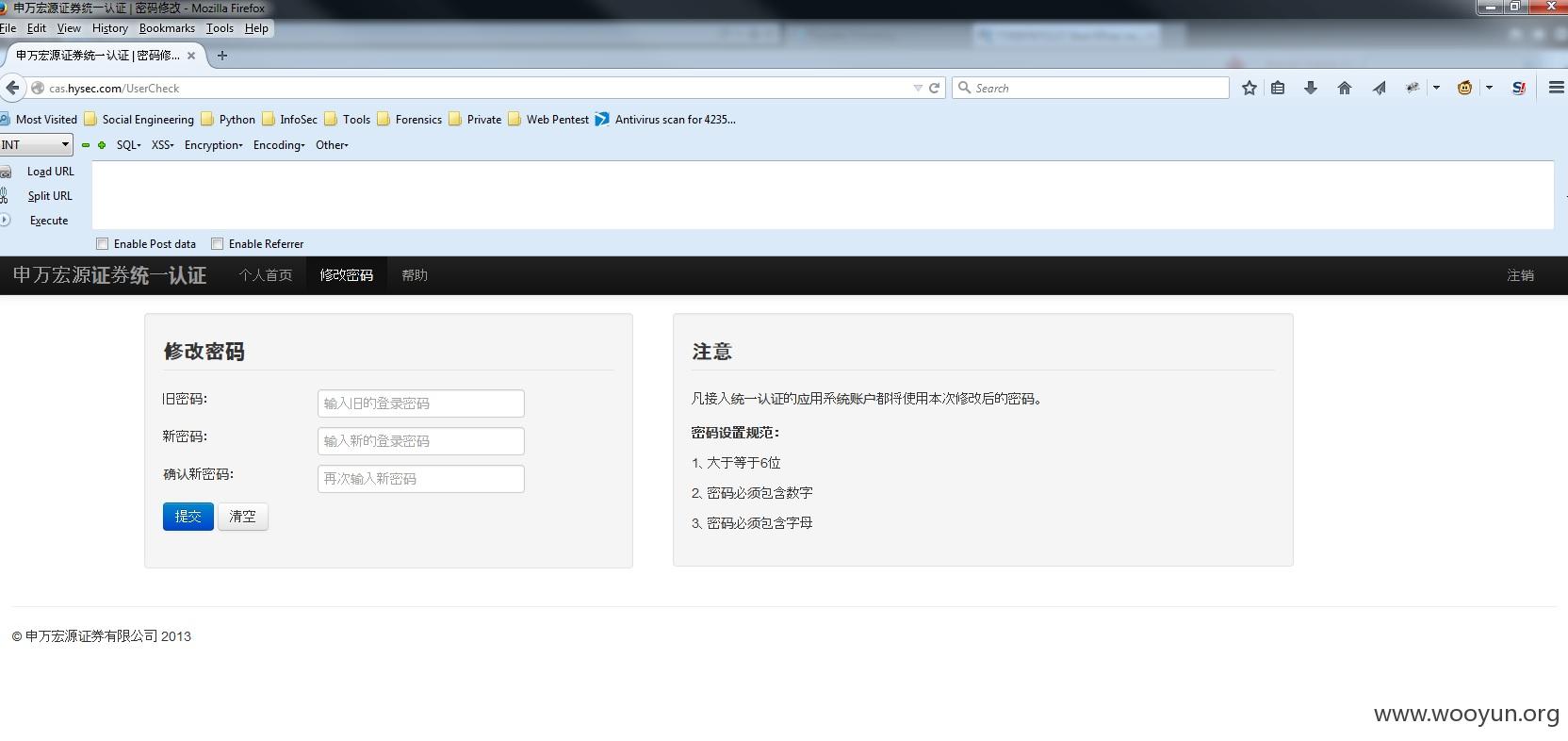This screenshot has width=1568, height=741.
Task: Click the red-blue S! extension icon
Action: 1519,88
